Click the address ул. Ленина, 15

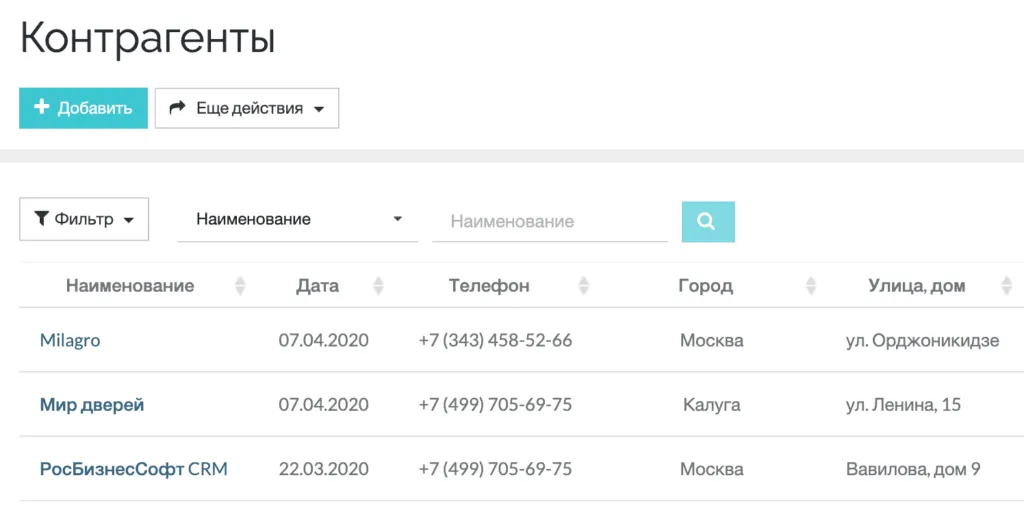tap(903, 405)
